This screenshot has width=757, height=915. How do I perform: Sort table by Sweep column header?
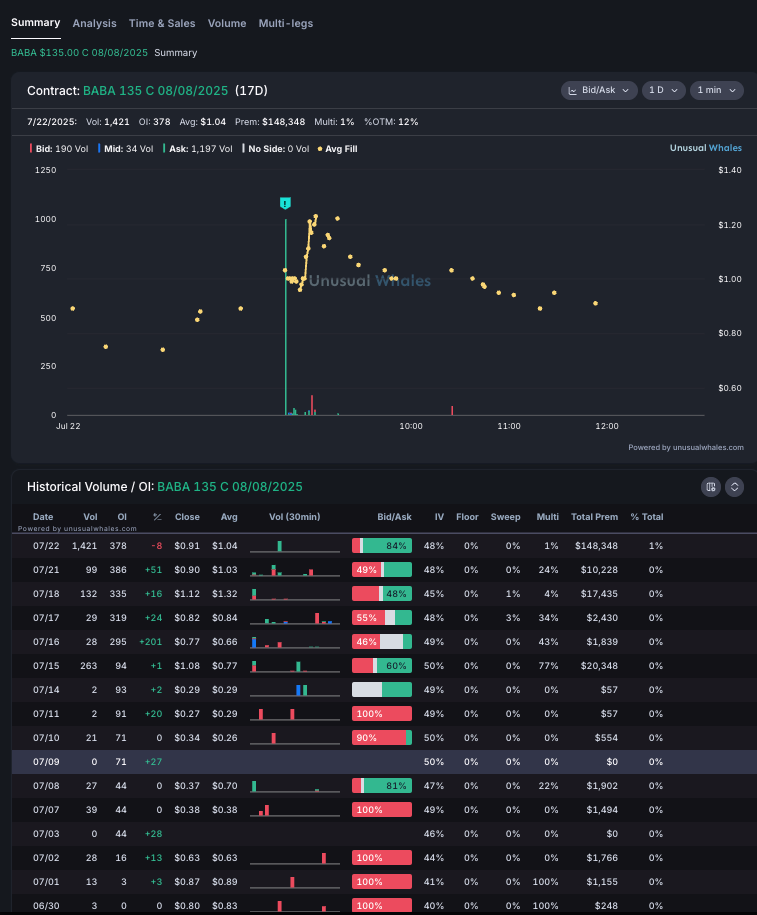[505, 517]
